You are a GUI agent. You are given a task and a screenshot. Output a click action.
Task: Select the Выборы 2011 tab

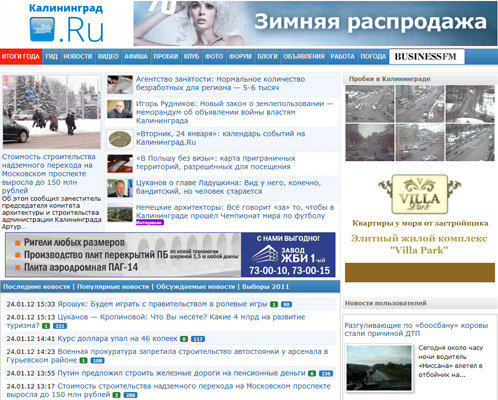pos(265,287)
